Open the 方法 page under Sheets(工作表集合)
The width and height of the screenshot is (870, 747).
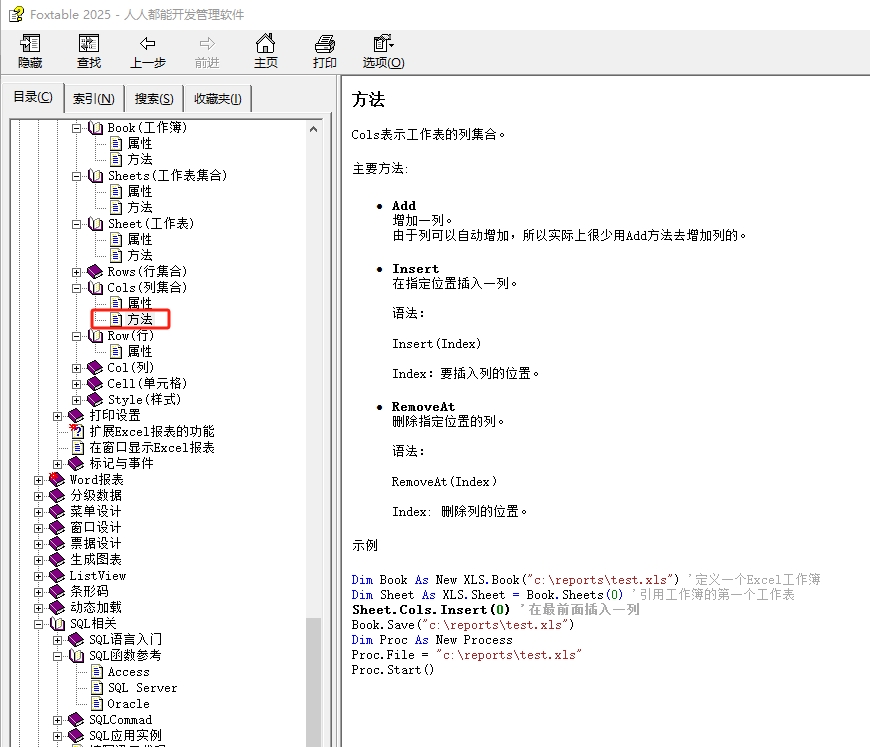click(139, 208)
